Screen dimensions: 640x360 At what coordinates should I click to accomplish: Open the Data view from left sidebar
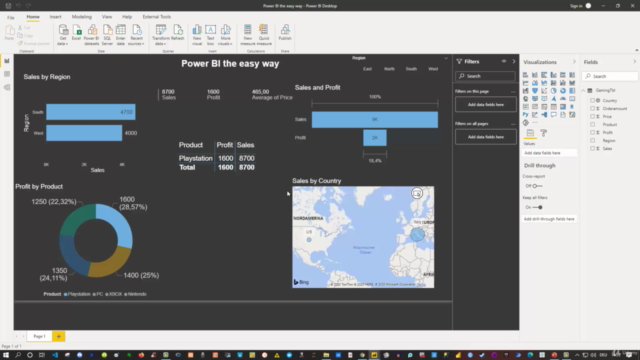tap(7, 74)
